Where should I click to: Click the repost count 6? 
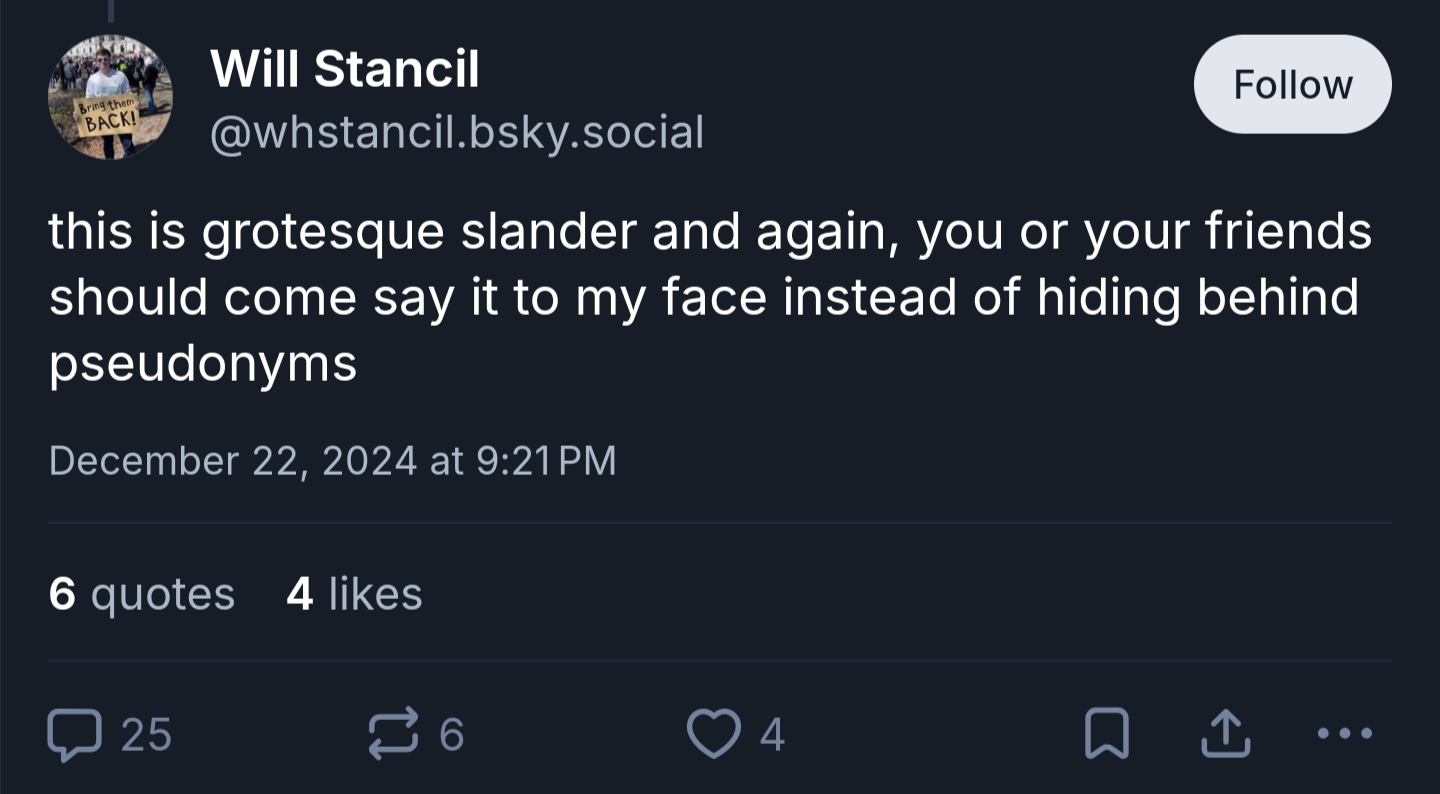click(x=452, y=735)
